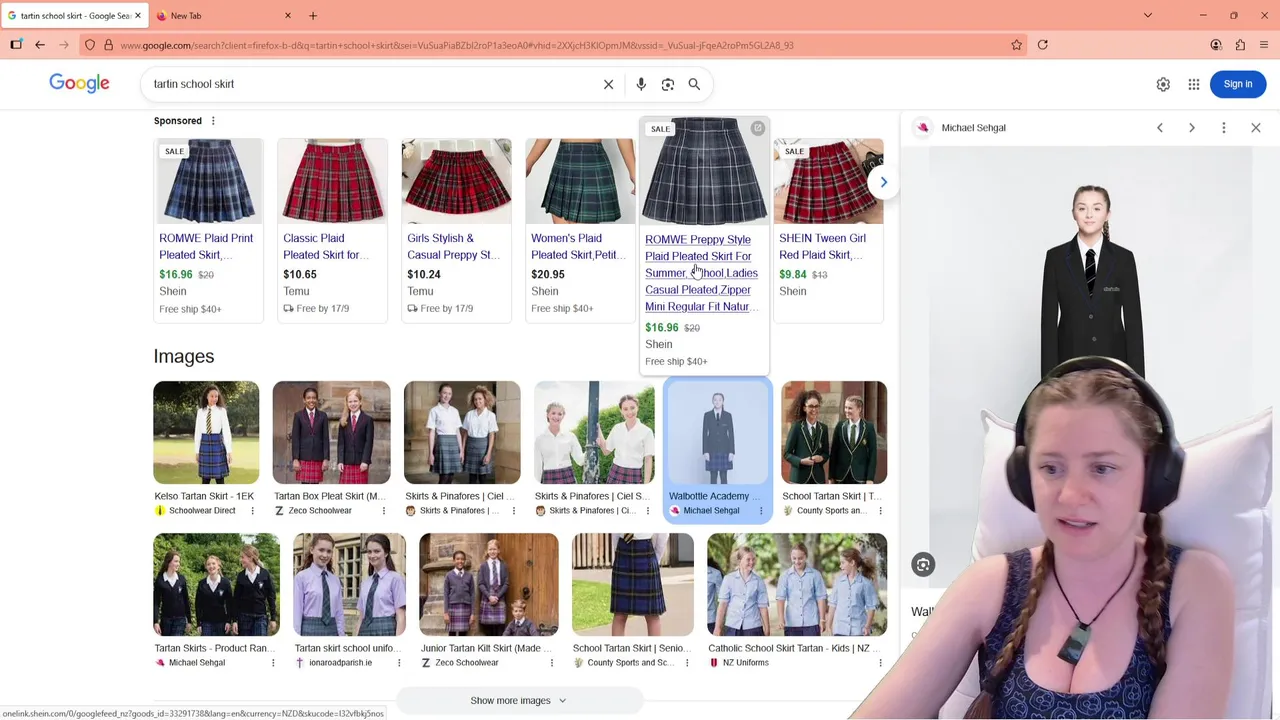Start voice search with the microphone icon
This screenshot has height=720, width=1280.
pos(641,84)
